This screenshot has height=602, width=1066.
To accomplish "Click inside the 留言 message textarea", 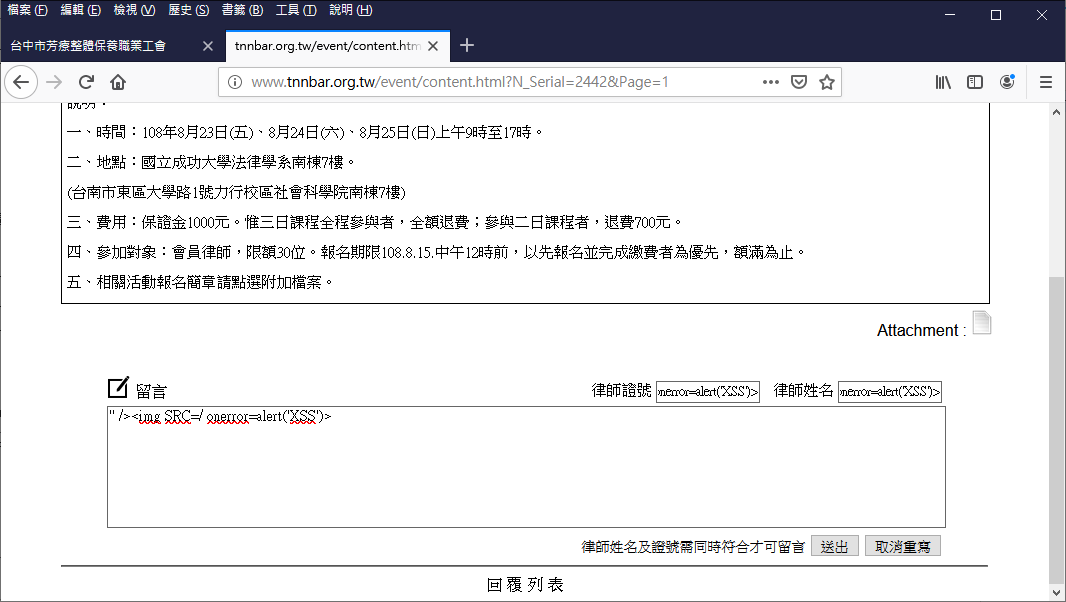I will [x=526, y=467].
